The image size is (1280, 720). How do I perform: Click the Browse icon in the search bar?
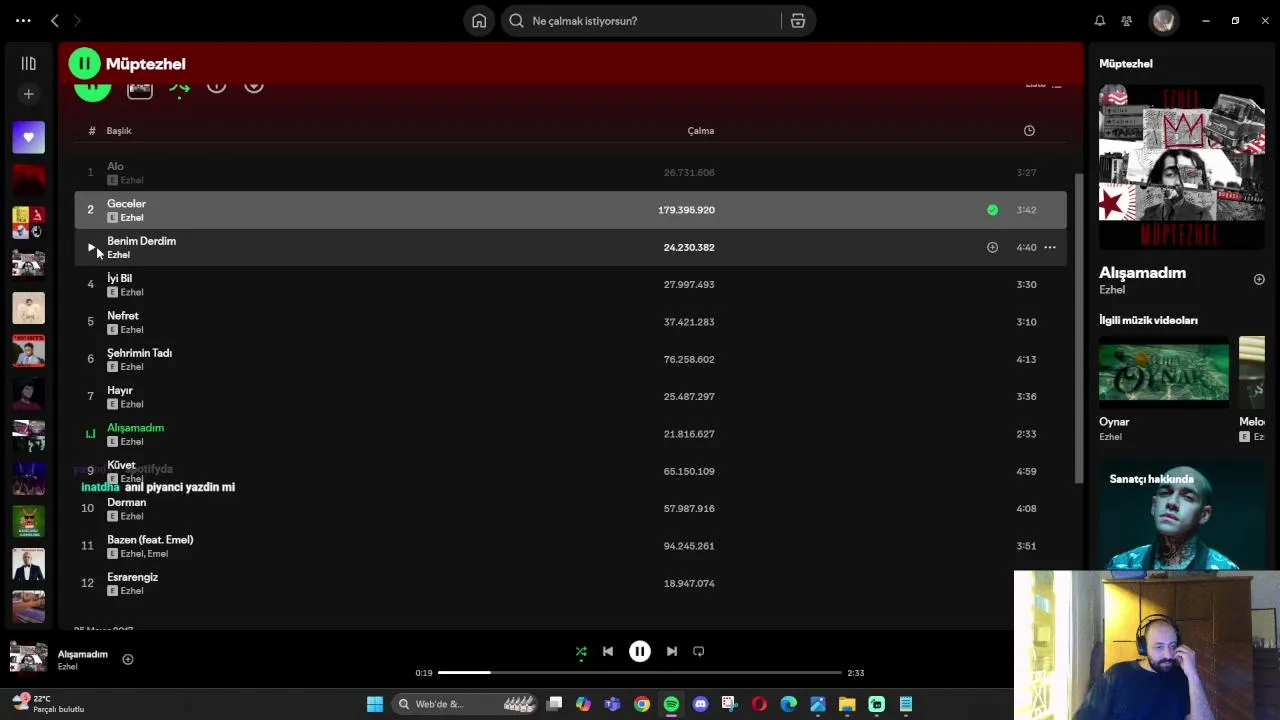click(798, 20)
